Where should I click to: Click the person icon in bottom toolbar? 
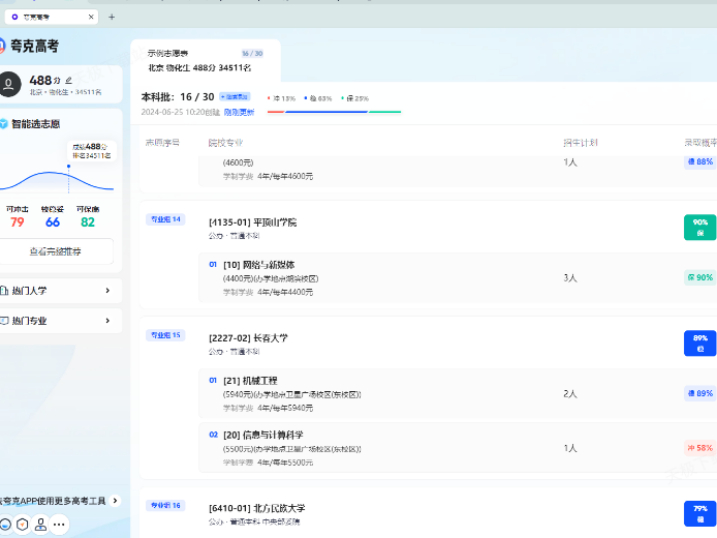coord(41,524)
